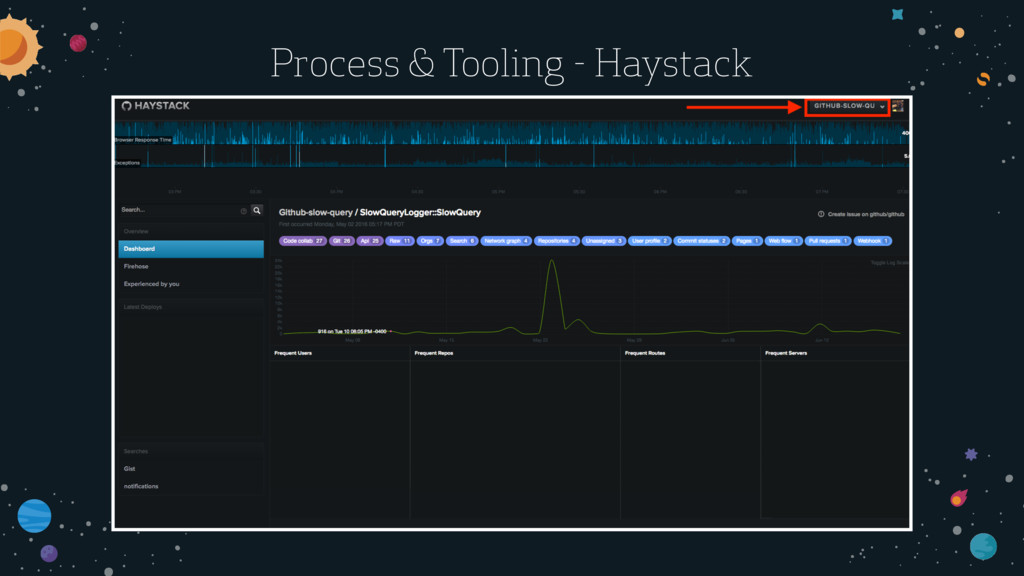The width and height of the screenshot is (1024, 576).
Task: Click the Searches section label
Action: click(135, 451)
